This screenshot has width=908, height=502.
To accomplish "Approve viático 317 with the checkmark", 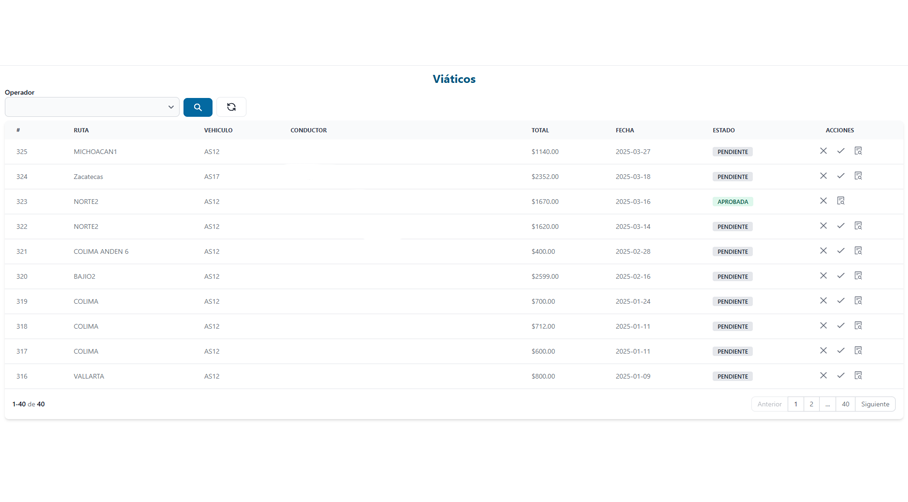I will click(x=841, y=351).
